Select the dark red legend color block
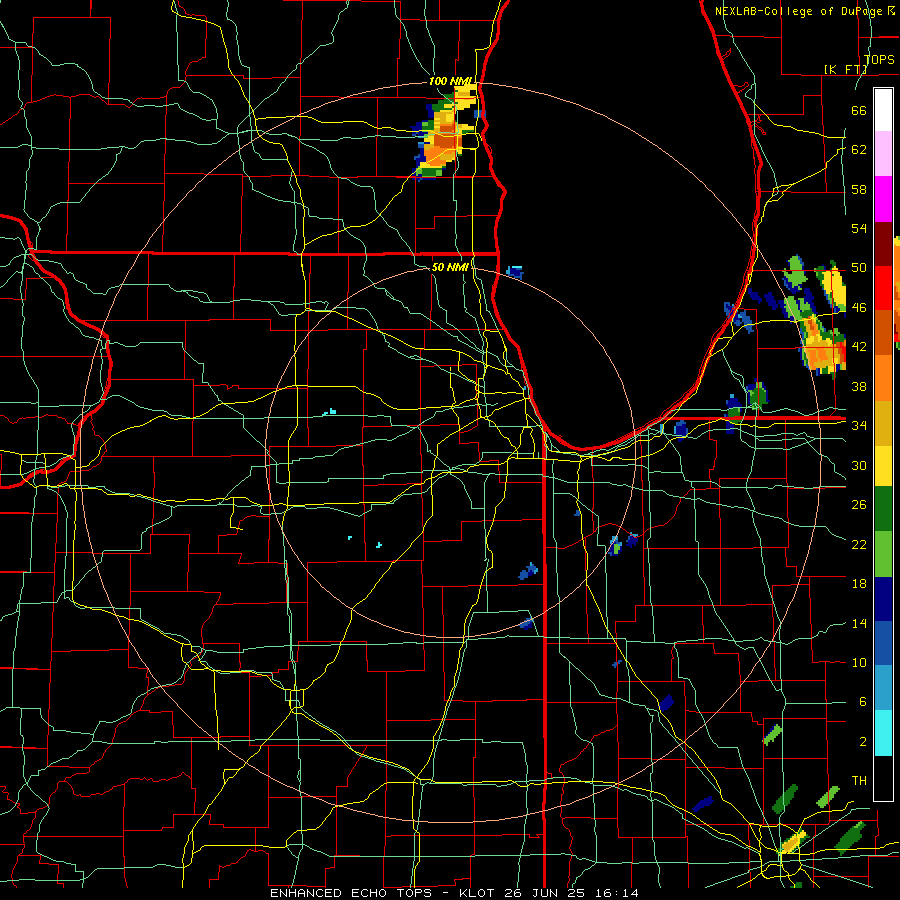 [883, 244]
